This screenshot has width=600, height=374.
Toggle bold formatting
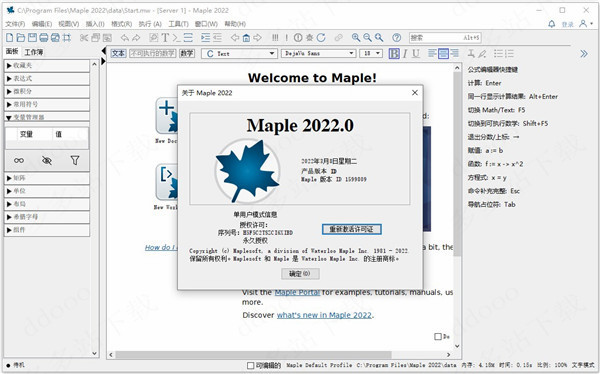[394, 54]
